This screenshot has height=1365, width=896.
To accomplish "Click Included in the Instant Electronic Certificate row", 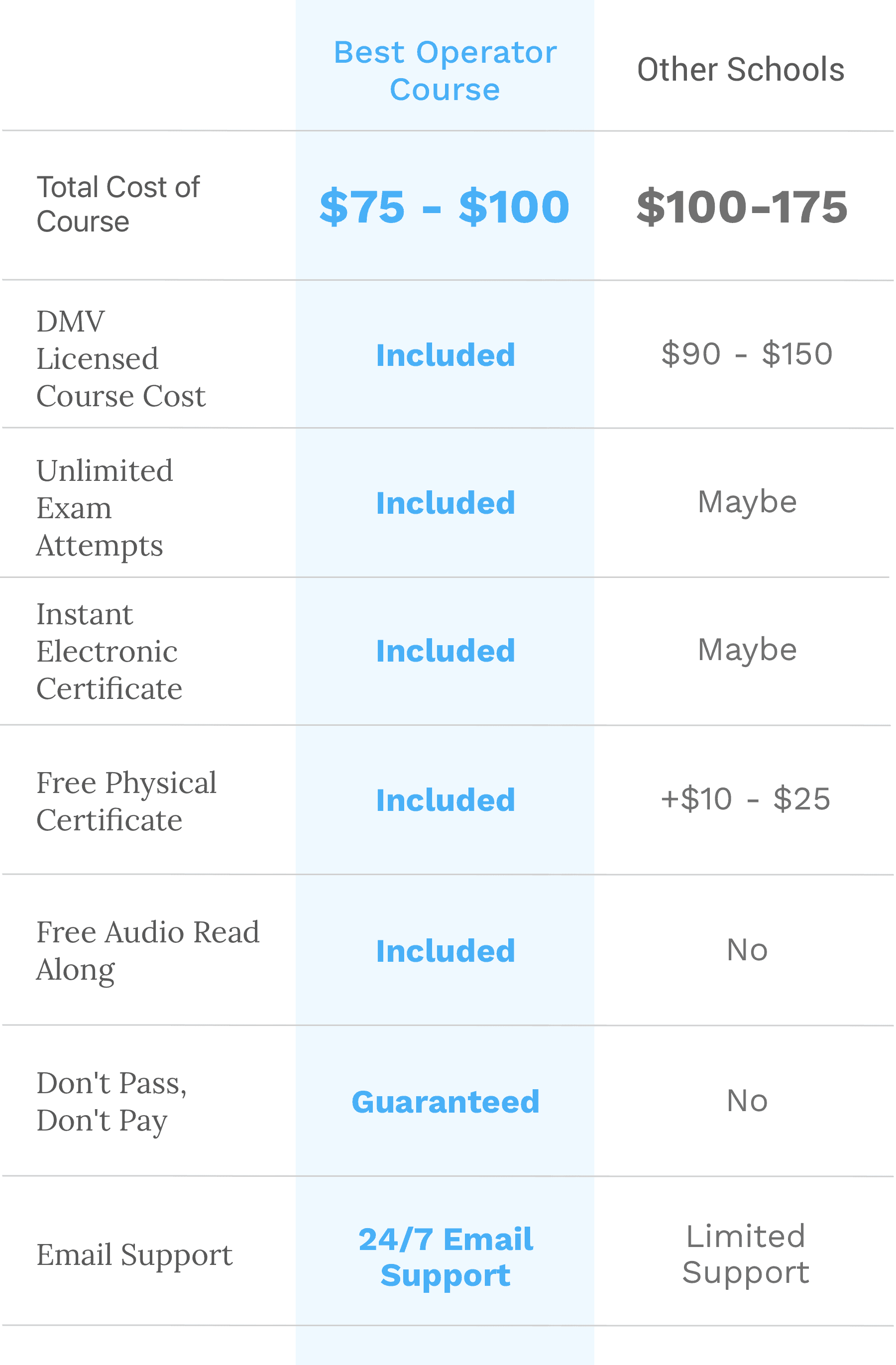I will [445, 651].
